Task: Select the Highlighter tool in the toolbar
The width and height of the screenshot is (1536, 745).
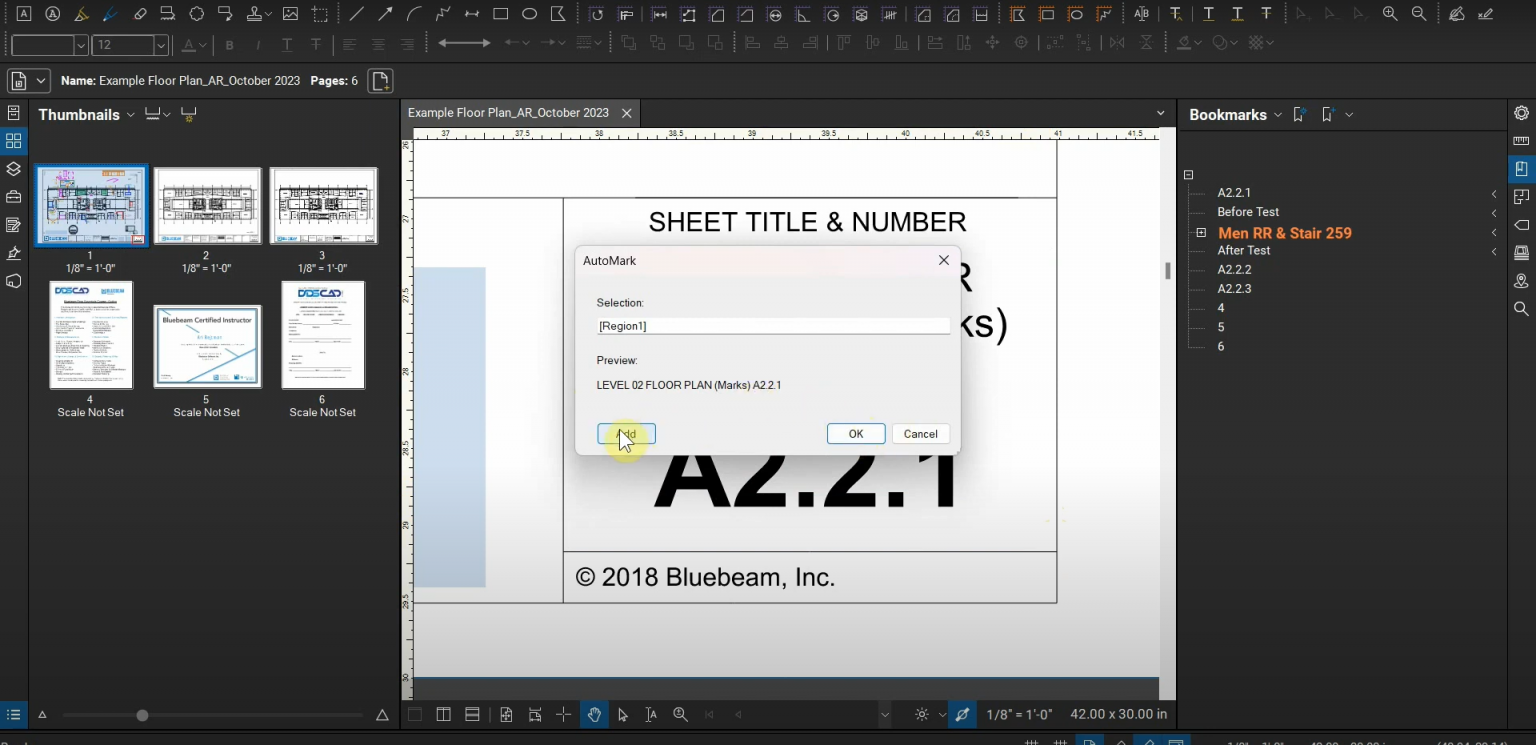Action: (81, 14)
